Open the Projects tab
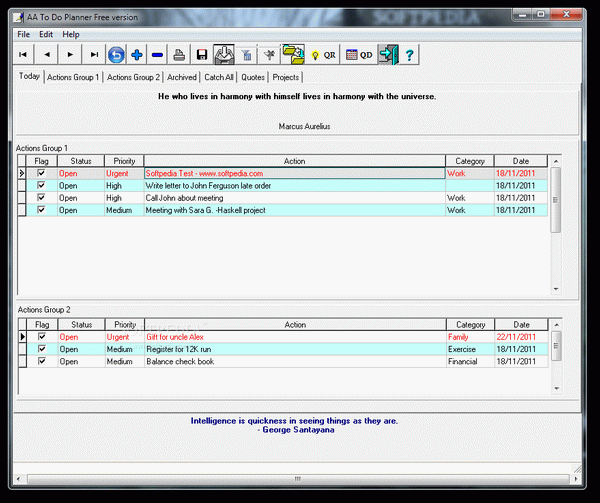 285,77
